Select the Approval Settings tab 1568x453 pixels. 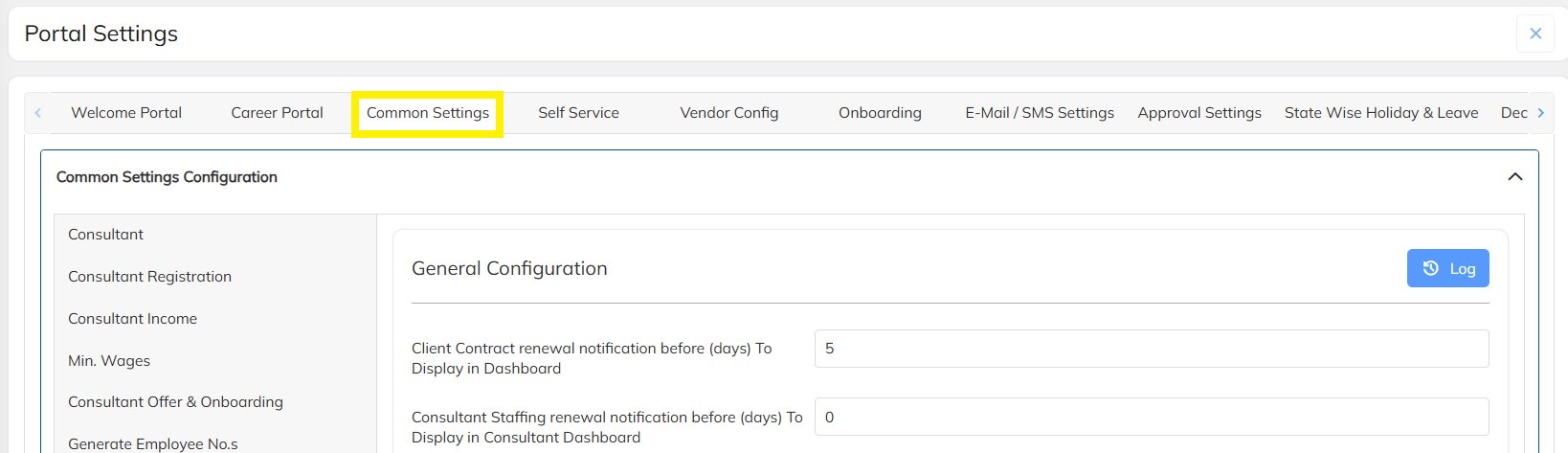pyautogui.click(x=1199, y=113)
